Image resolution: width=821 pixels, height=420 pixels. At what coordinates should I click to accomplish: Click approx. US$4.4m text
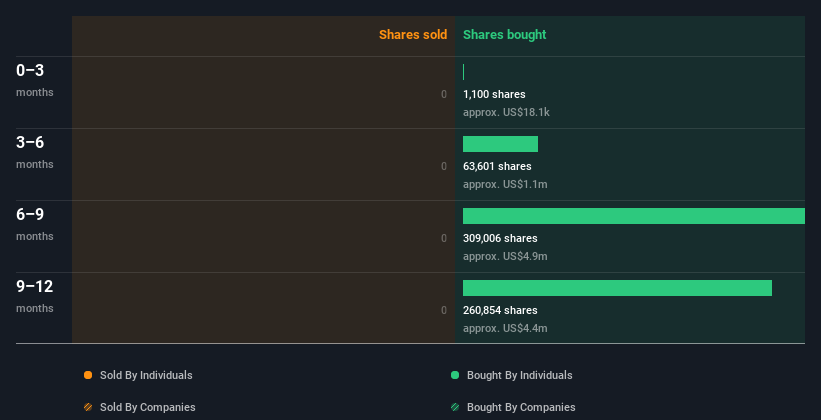[505, 328]
